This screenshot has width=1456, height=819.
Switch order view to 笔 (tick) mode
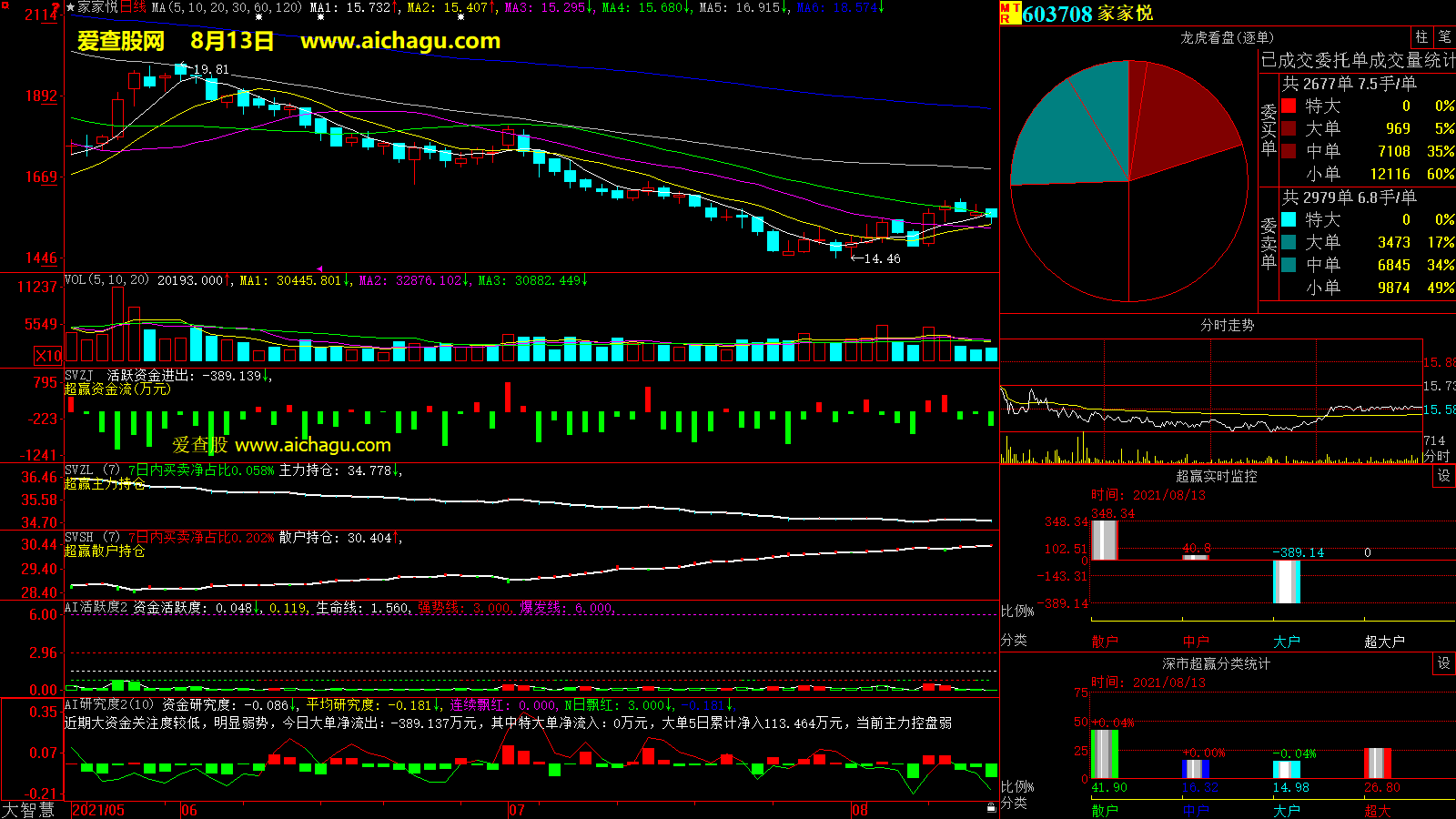point(1444,36)
